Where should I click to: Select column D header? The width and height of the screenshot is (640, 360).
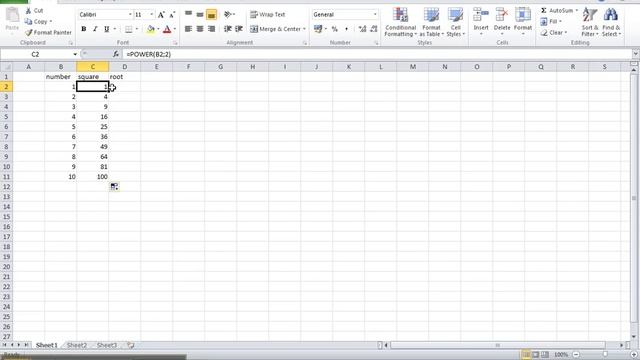[x=124, y=67]
